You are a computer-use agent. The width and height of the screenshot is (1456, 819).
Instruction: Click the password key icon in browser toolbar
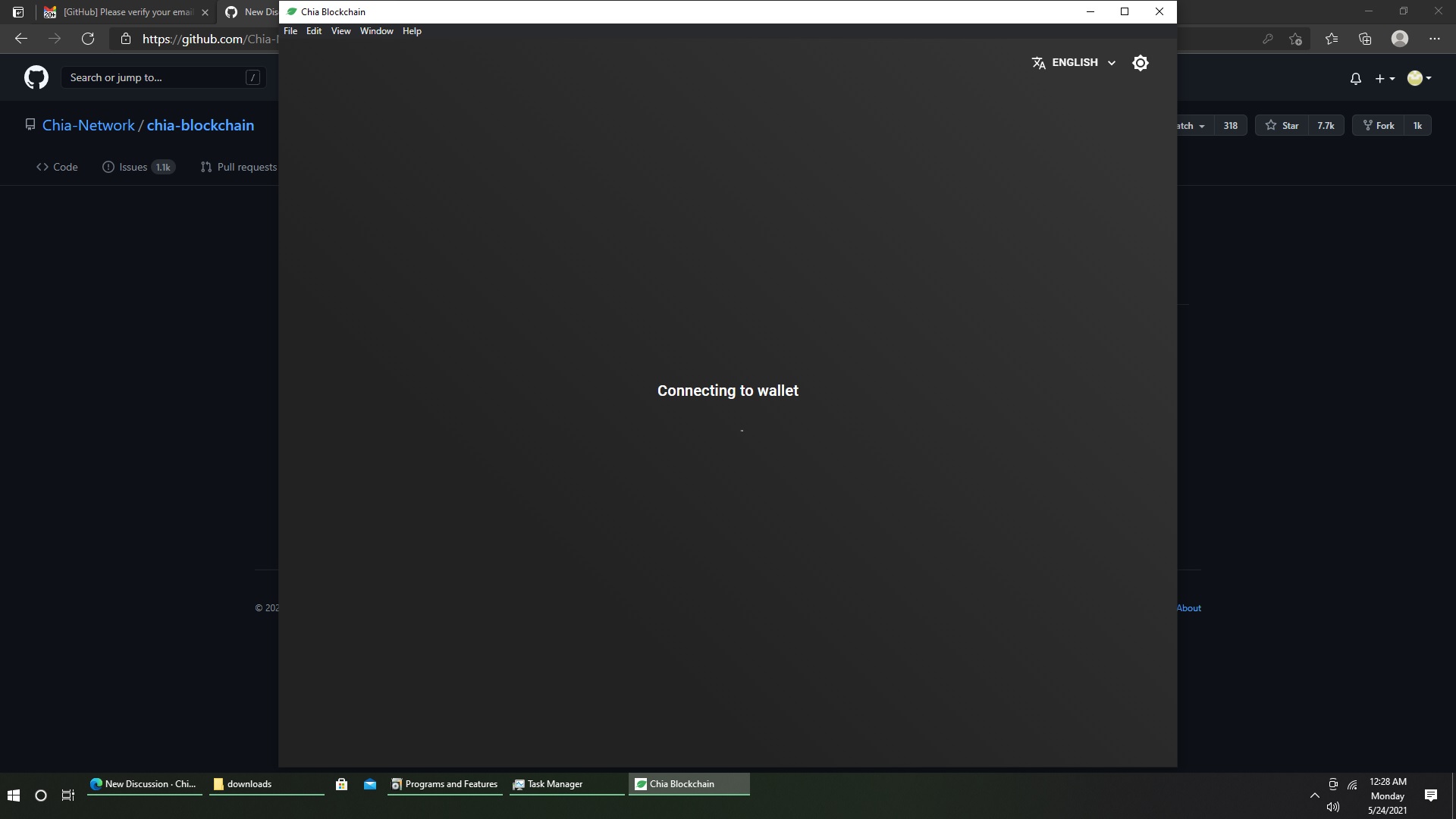click(x=1267, y=39)
